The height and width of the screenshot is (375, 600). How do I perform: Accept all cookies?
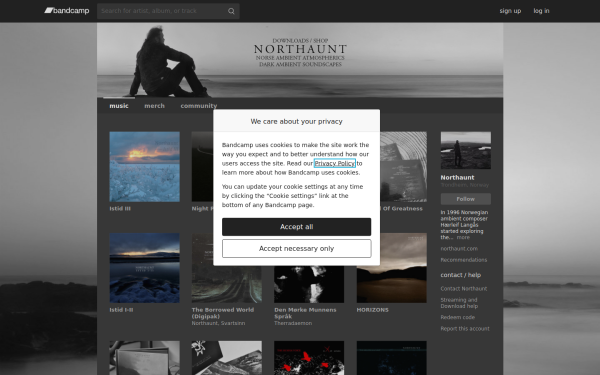click(x=297, y=227)
